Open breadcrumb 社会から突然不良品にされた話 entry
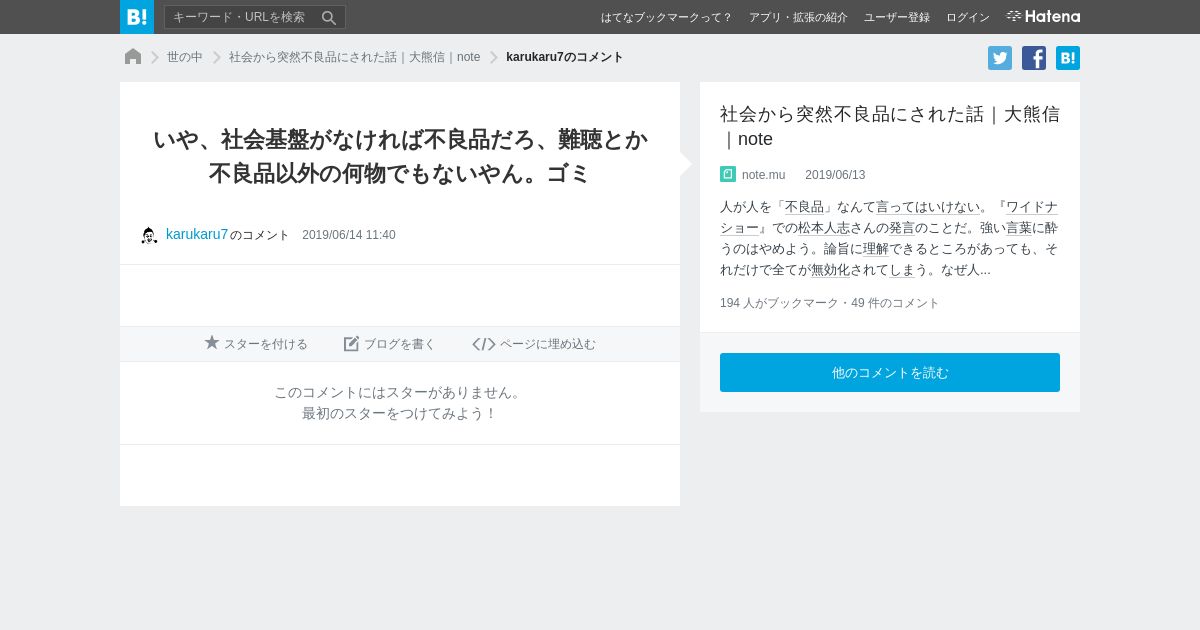This screenshot has height=630, width=1200. click(354, 57)
